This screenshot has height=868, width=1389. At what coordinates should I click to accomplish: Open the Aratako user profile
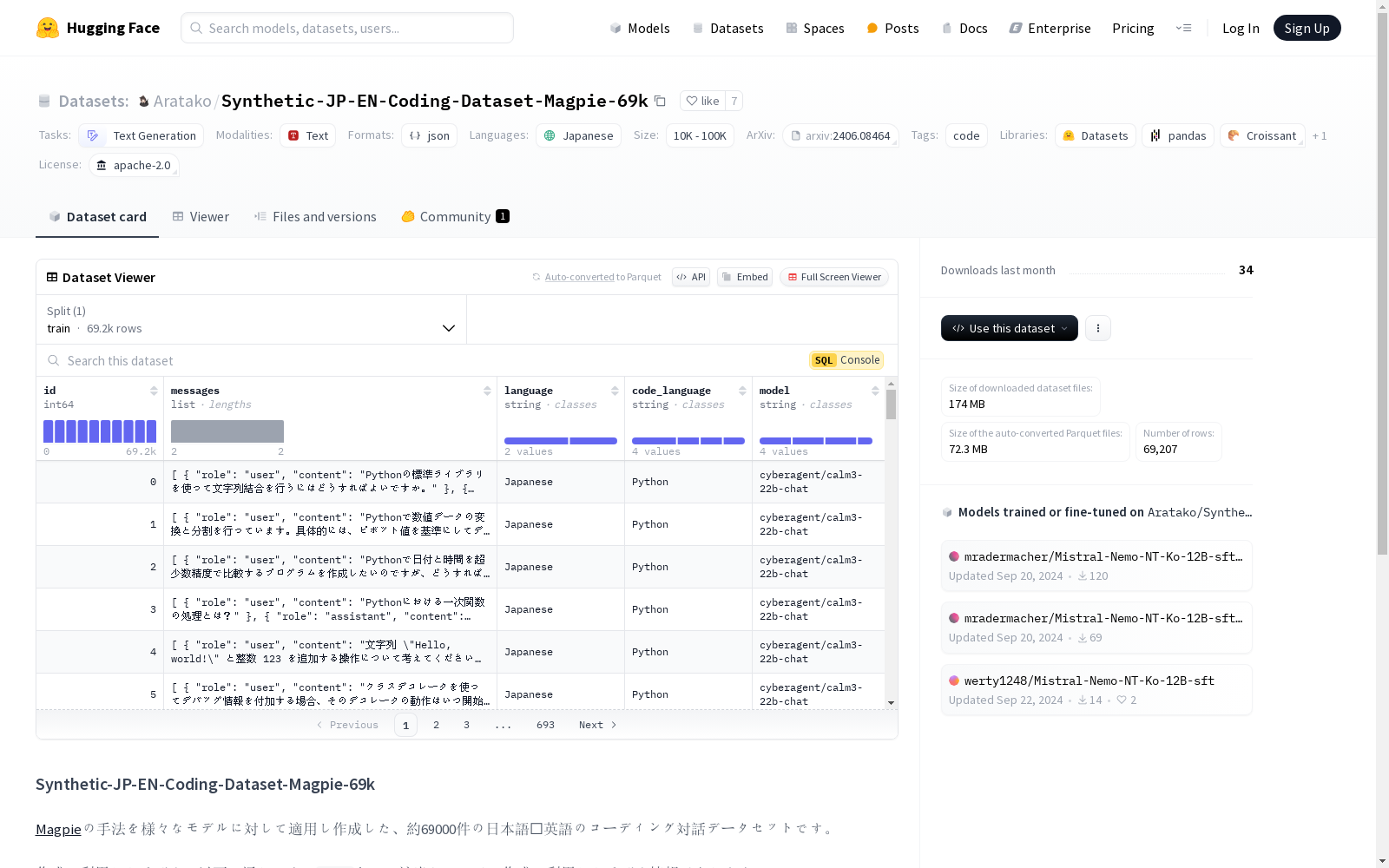pyautogui.click(x=182, y=101)
